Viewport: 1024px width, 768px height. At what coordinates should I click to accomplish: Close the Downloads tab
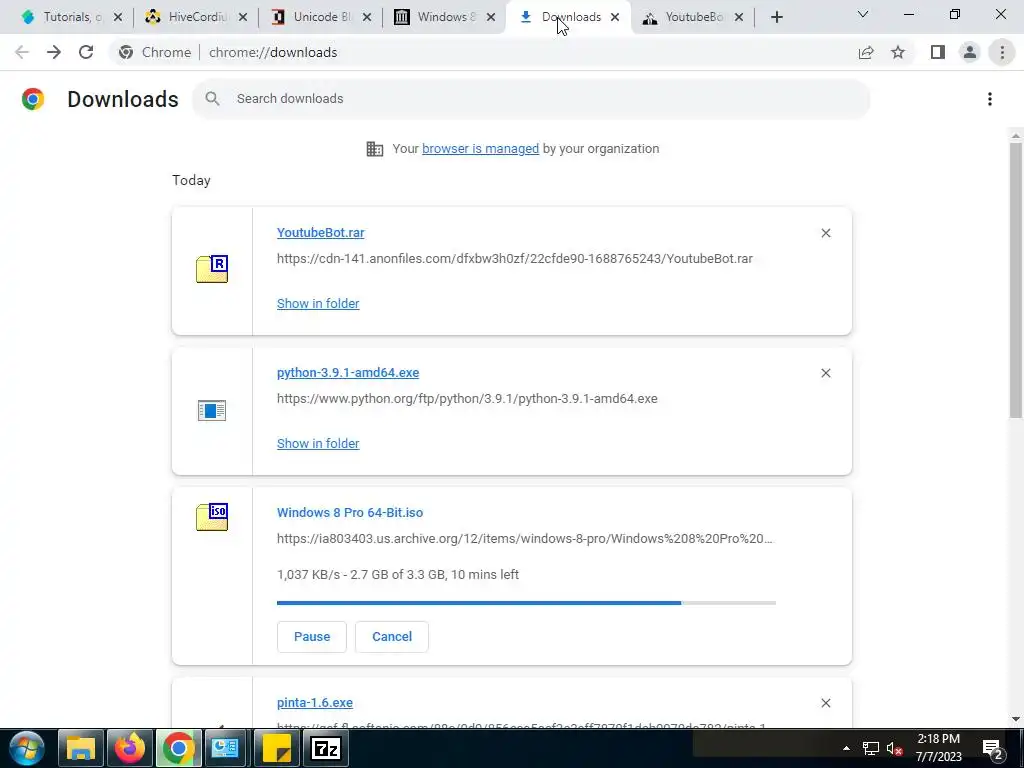point(615,18)
